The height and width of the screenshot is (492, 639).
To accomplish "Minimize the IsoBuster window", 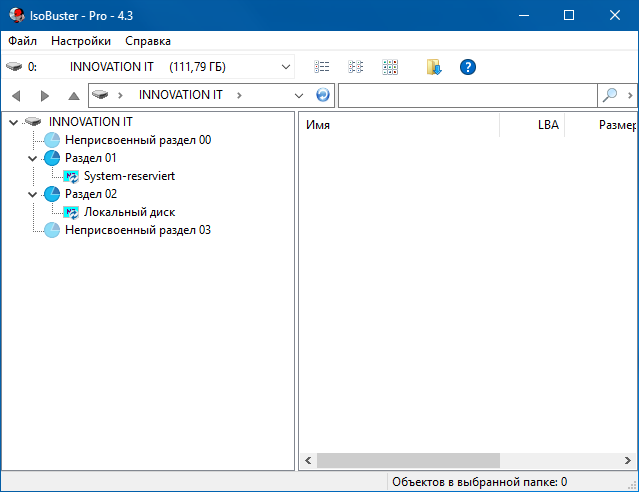I will (524, 15).
